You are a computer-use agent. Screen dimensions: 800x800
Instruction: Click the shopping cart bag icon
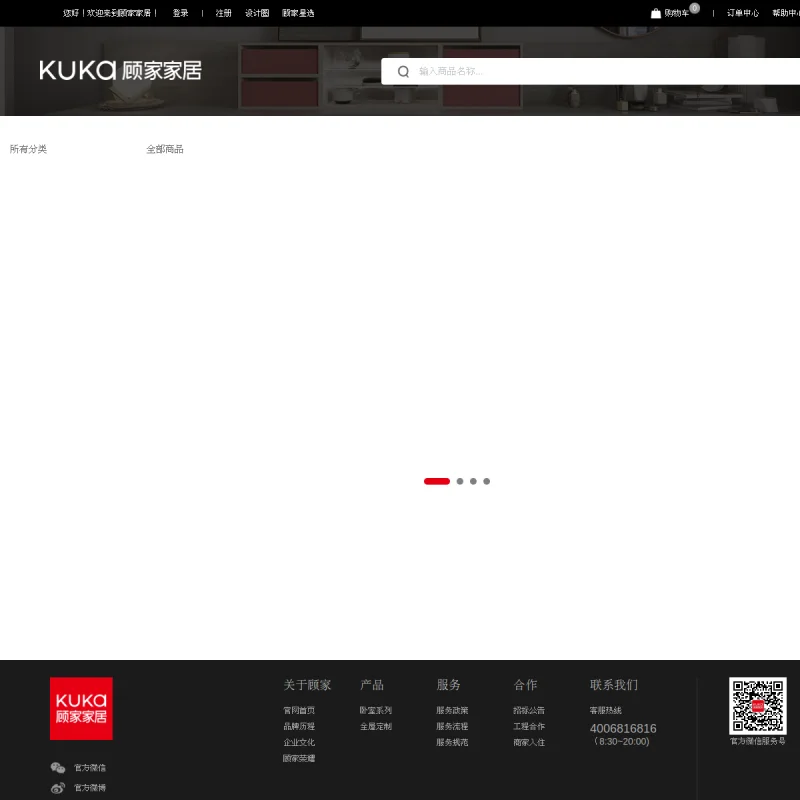656,13
